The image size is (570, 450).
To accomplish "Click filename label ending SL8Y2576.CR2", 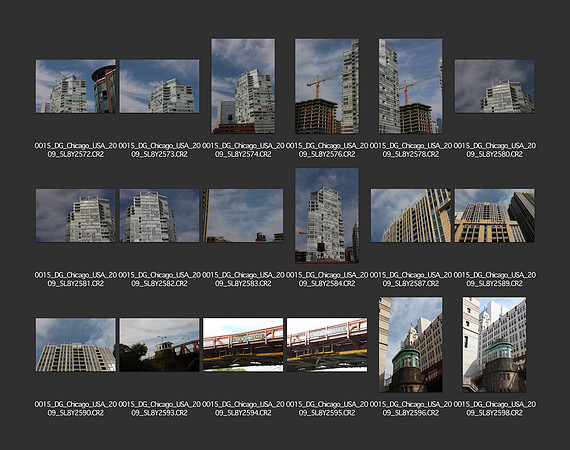I will tap(327, 150).
